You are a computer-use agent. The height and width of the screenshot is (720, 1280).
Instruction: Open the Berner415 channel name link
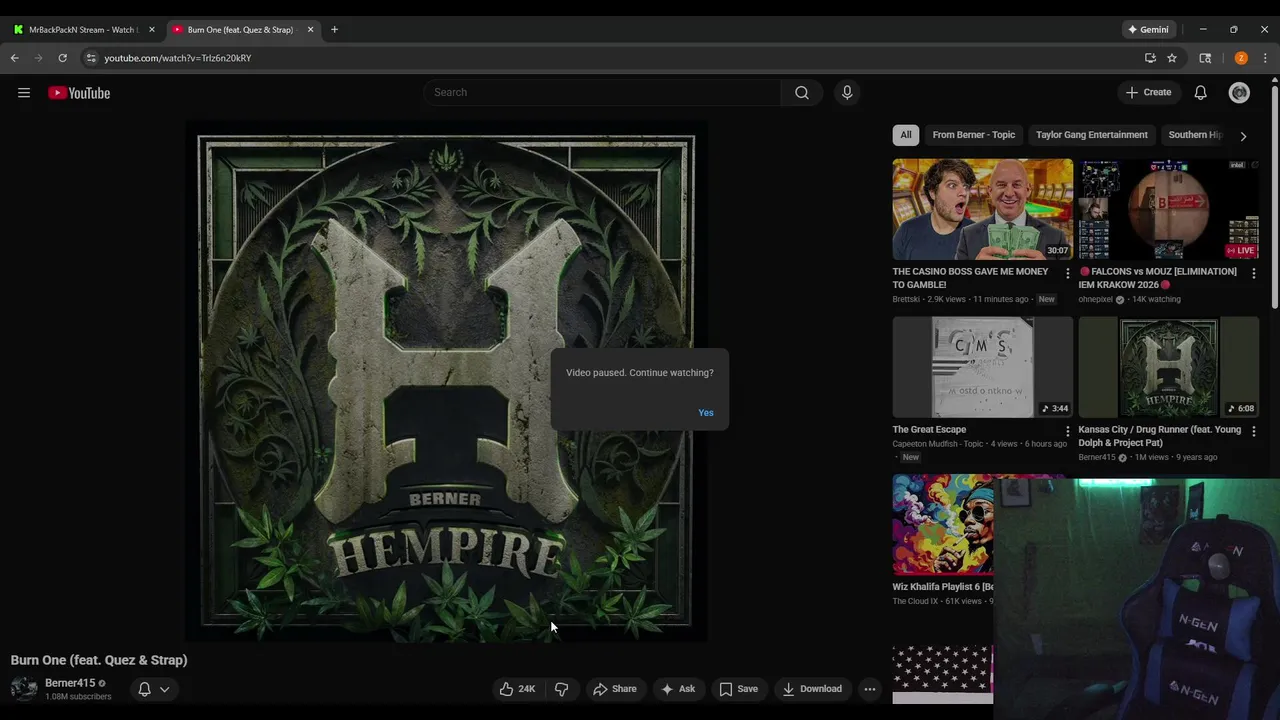pyautogui.click(x=70, y=683)
